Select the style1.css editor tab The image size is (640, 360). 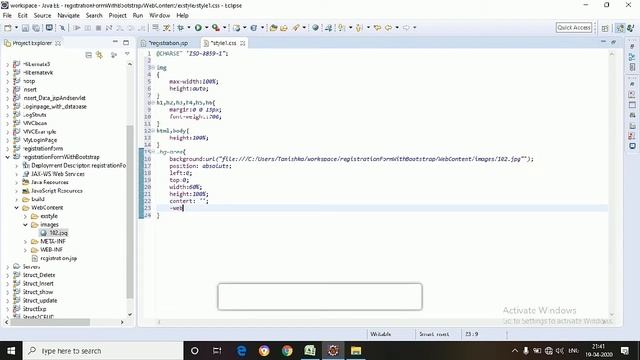(224, 43)
